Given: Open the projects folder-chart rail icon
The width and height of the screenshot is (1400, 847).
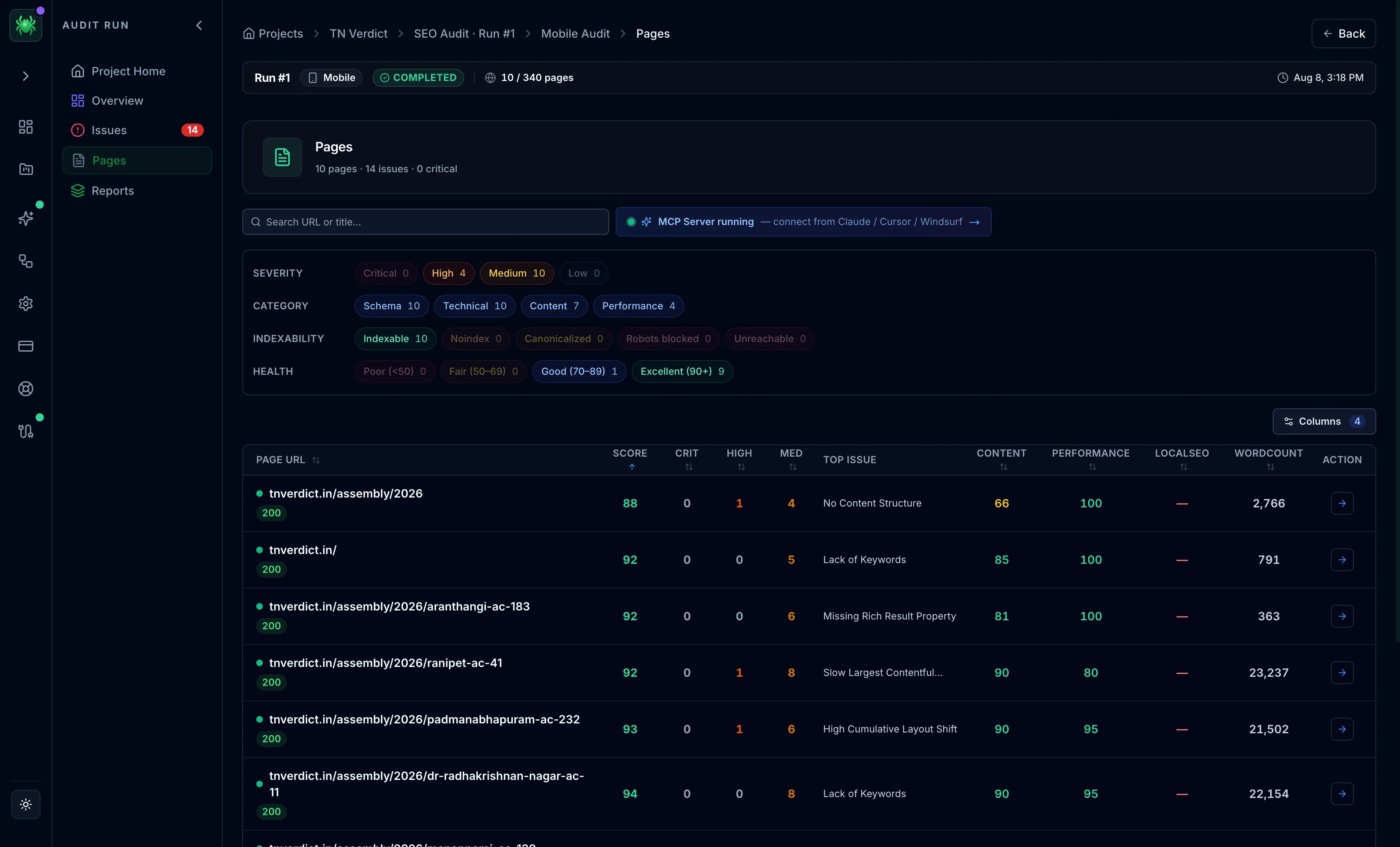Looking at the screenshot, I should click(x=25, y=169).
